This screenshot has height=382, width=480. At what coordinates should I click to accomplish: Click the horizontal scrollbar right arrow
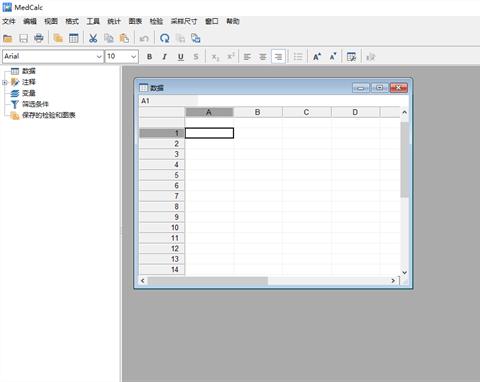pos(393,281)
